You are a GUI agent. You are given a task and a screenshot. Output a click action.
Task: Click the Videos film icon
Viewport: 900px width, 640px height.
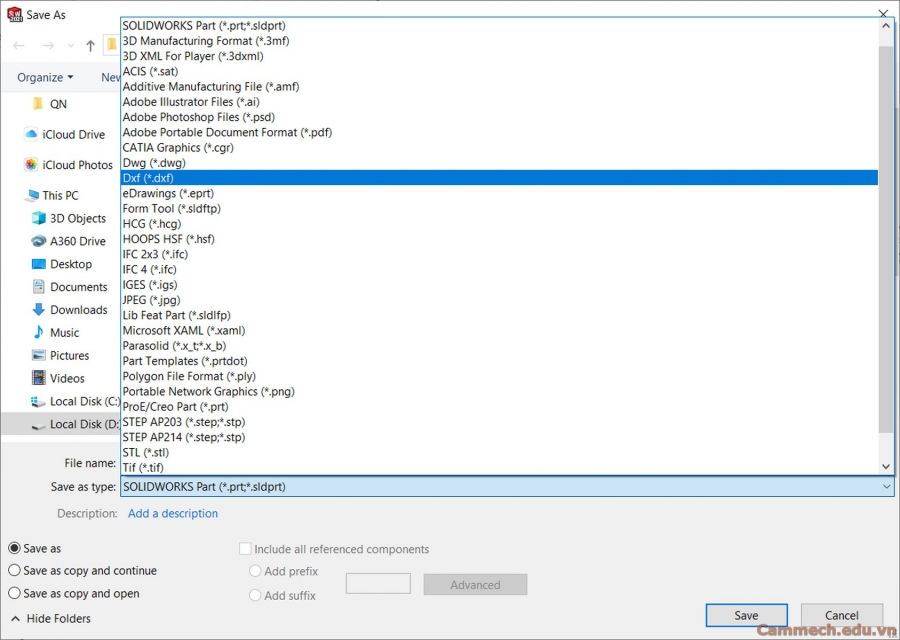[x=38, y=378]
